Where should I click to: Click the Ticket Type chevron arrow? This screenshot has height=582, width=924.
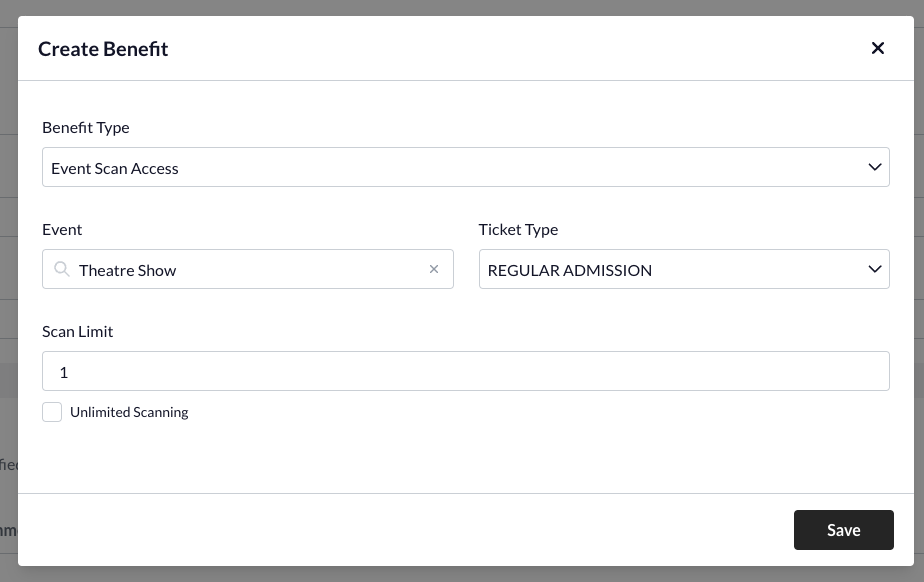coord(874,269)
